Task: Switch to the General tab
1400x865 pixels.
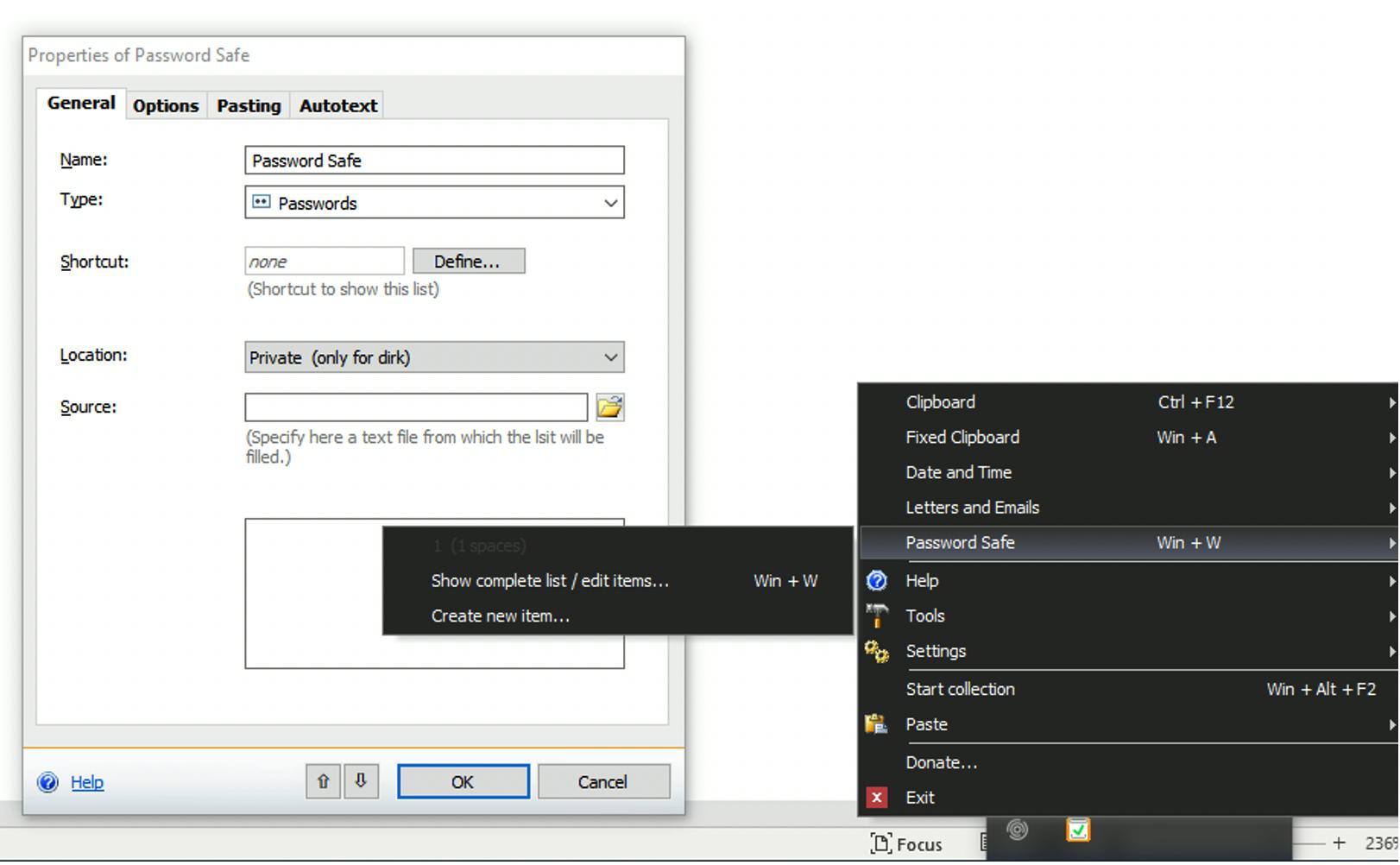Action: 81,104
